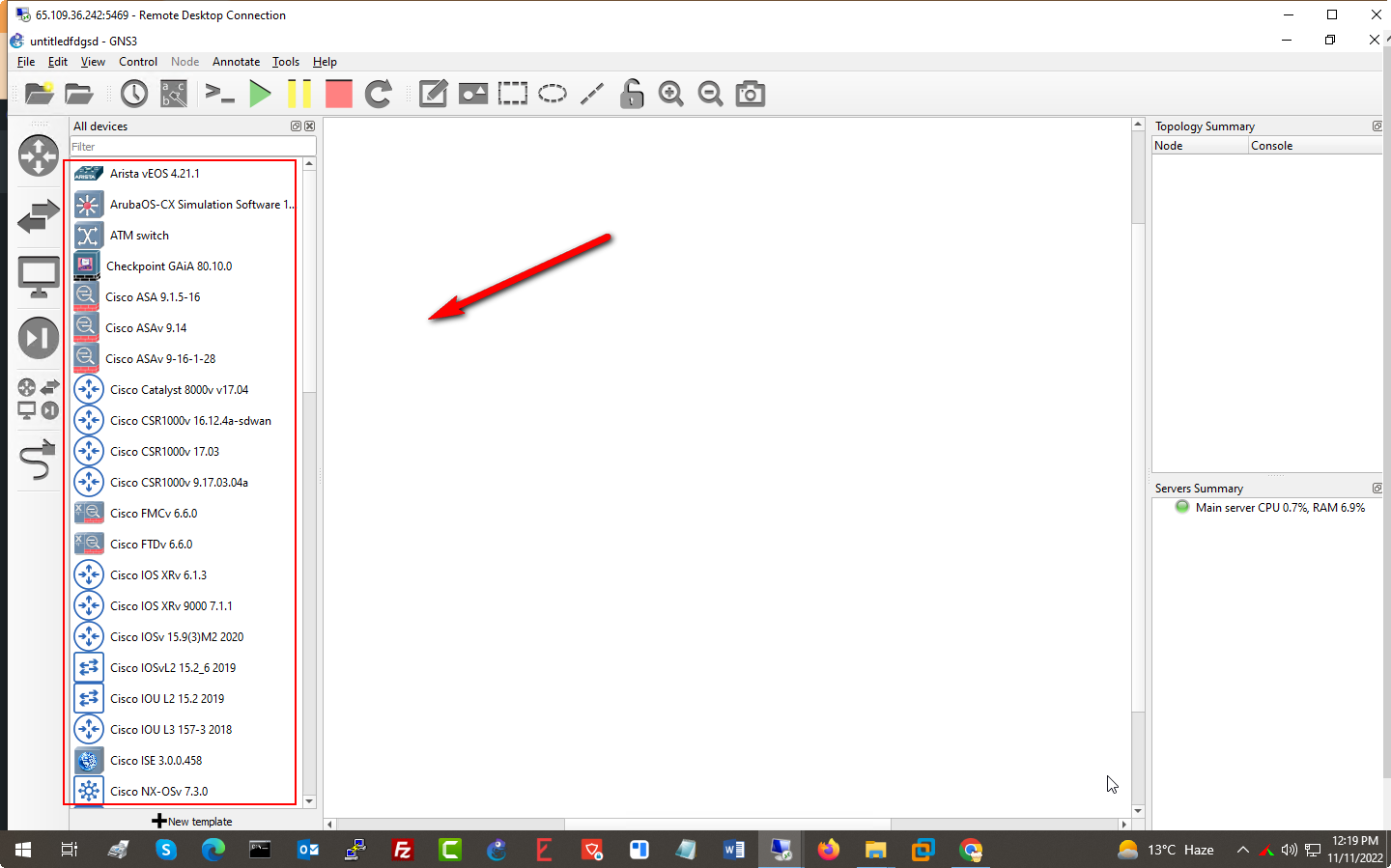Float the Topology Summary panel
Viewport: 1391px width, 868px height.
tap(1377, 126)
